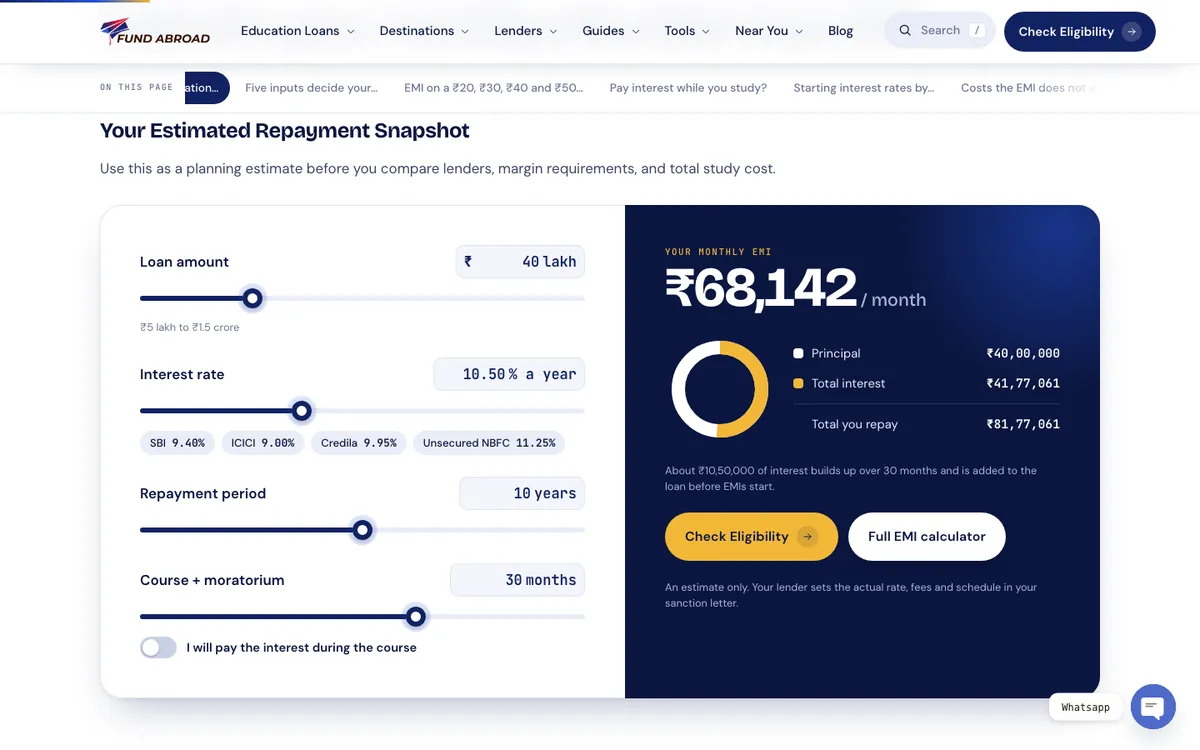Click the ₹5 lakh to ₹1.5 crore hint

pyautogui.click(x=190, y=327)
